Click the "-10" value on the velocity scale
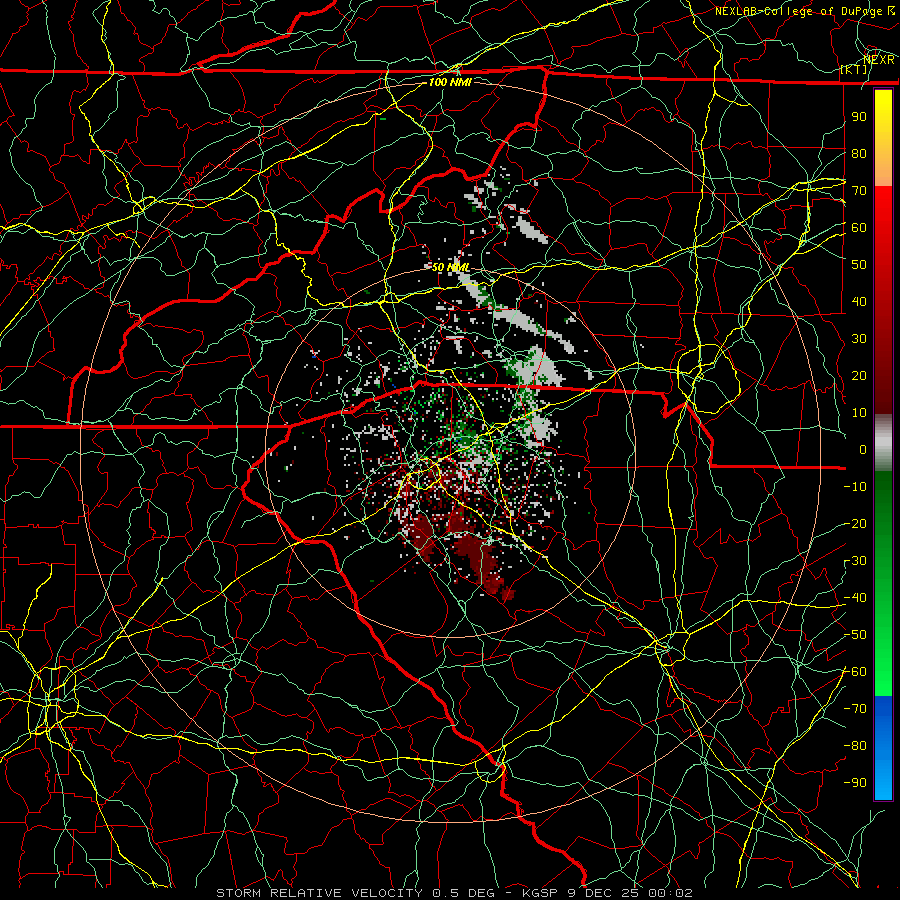 (x=855, y=487)
